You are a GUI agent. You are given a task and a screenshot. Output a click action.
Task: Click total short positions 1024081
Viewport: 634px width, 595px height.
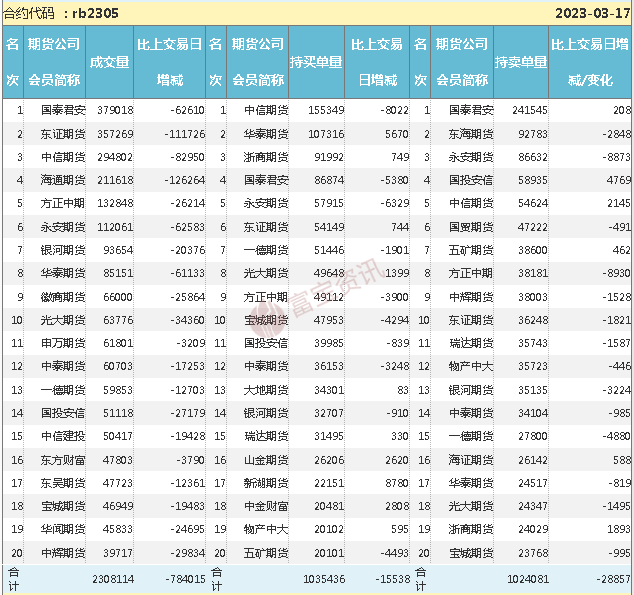528,579
